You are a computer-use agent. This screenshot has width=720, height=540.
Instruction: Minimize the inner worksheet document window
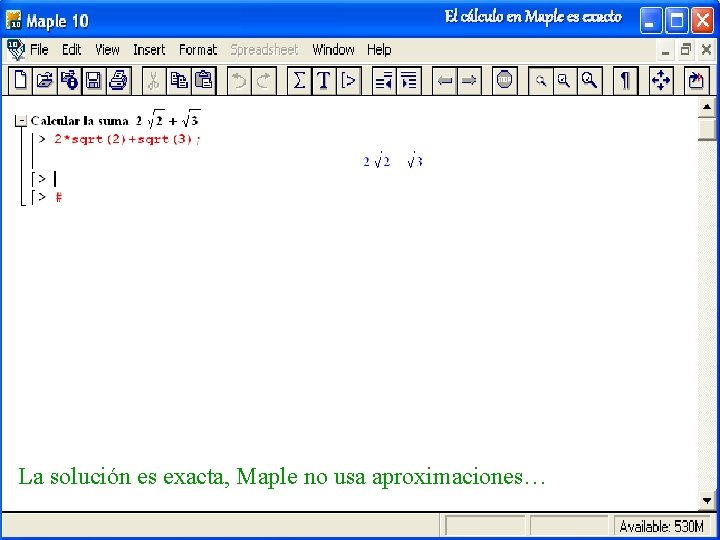[x=665, y=51]
